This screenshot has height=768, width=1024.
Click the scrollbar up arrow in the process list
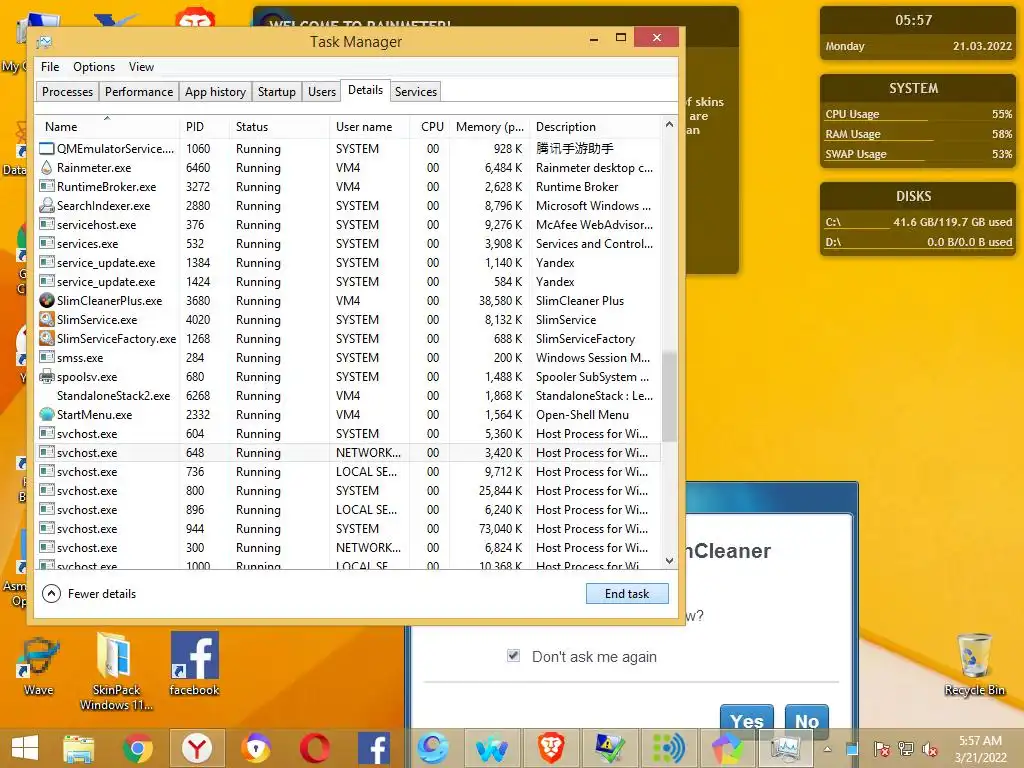[669, 124]
